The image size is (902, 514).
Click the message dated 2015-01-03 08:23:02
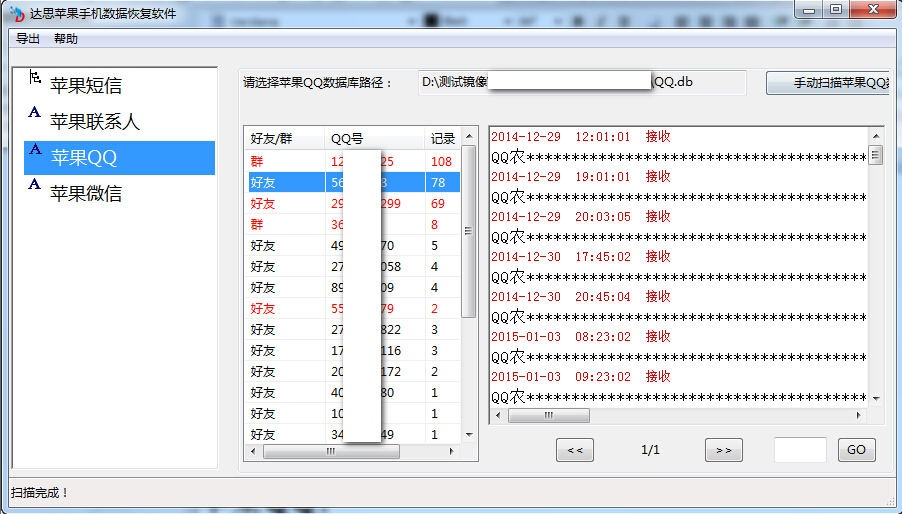(x=581, y=336)
